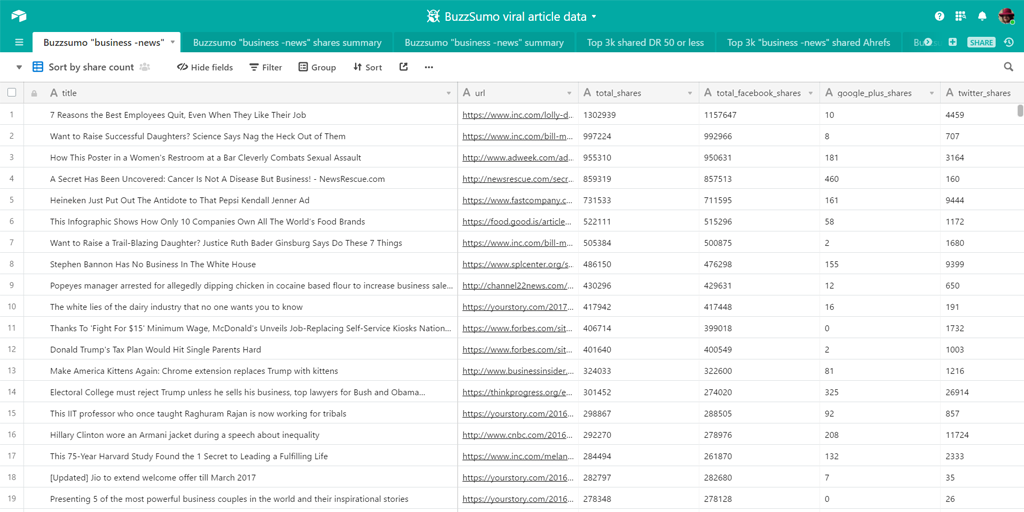Screen dimensions: 1024x512
Task: Open the Sort option
Action: click(x=368, y=67)
